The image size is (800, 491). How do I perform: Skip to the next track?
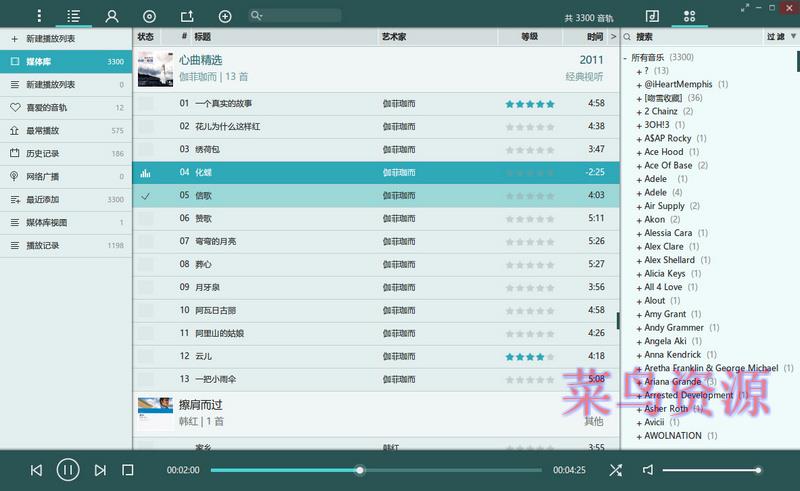click(x=100, y=470)
